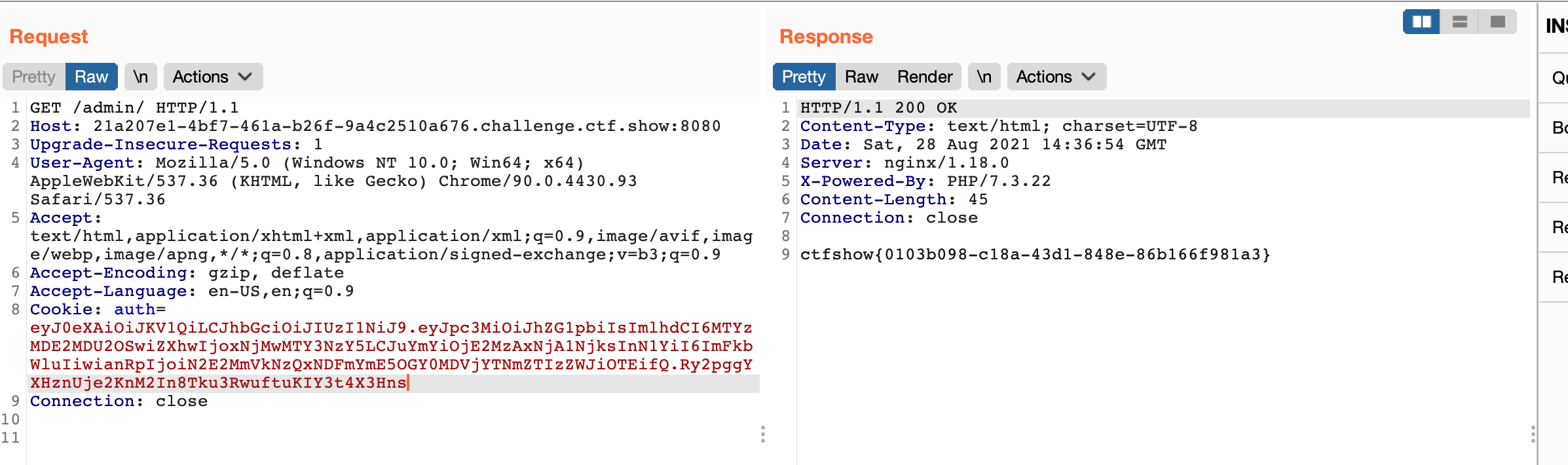
Task: Switch Response view to Raw
Action: (861, 77)
